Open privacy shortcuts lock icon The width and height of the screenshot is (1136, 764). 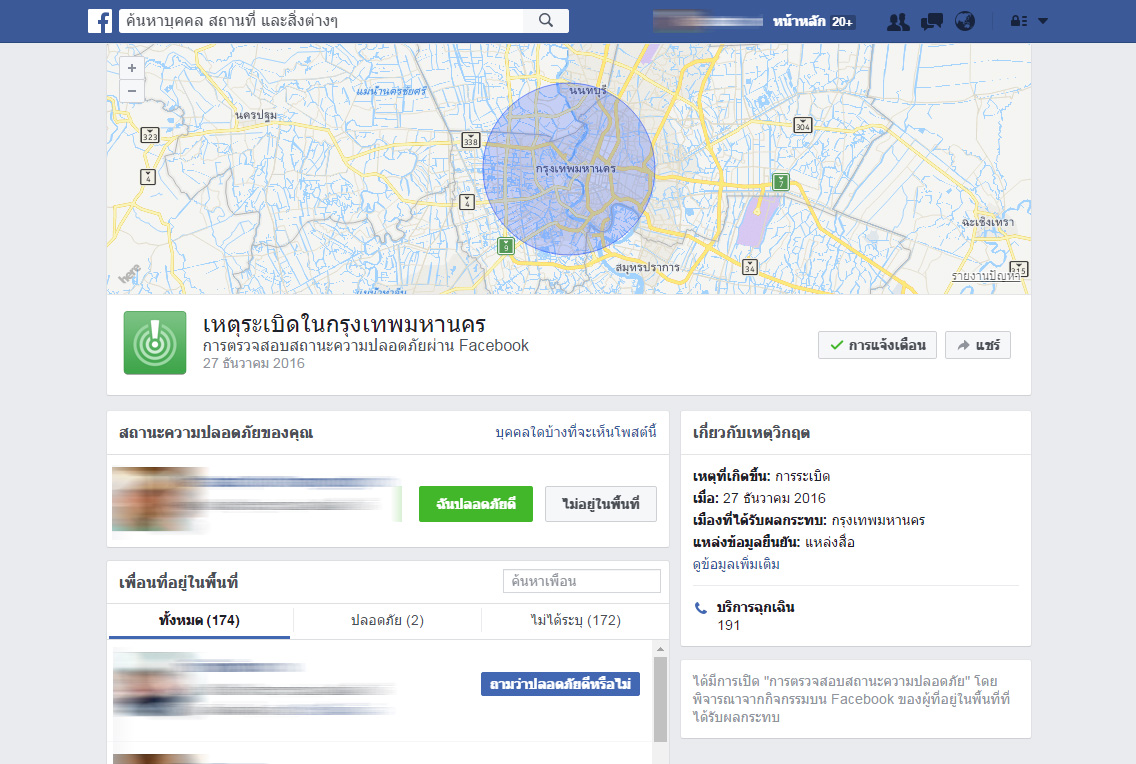(x=1019, y=21)
